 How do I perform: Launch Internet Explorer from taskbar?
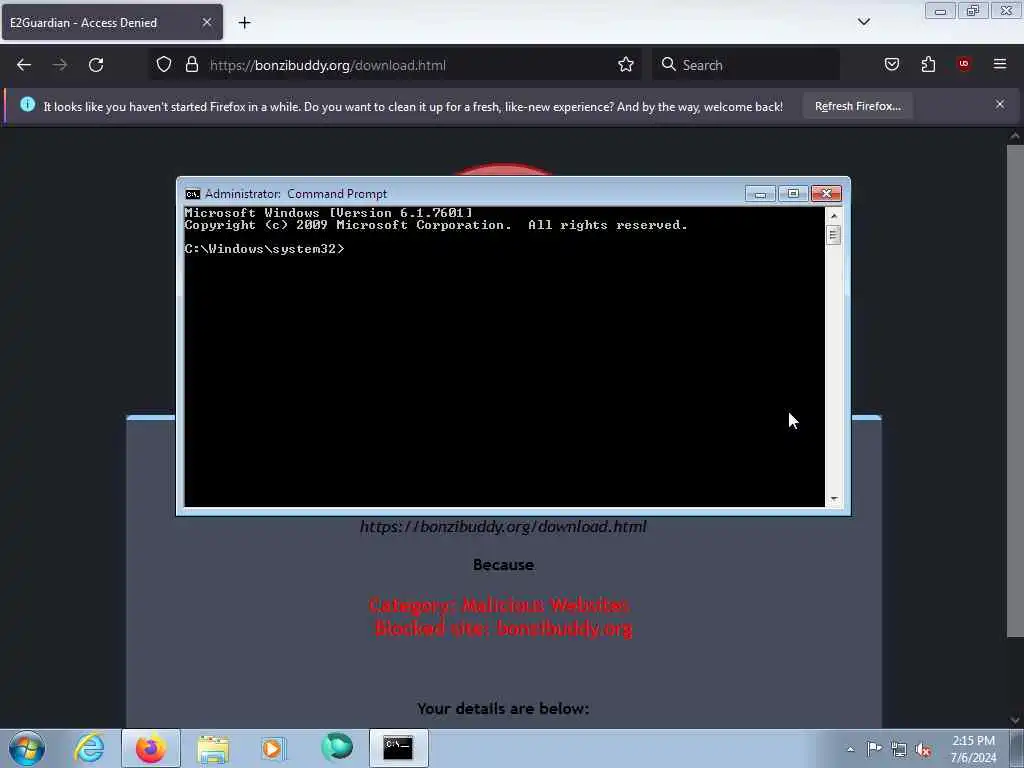(89, 748)
